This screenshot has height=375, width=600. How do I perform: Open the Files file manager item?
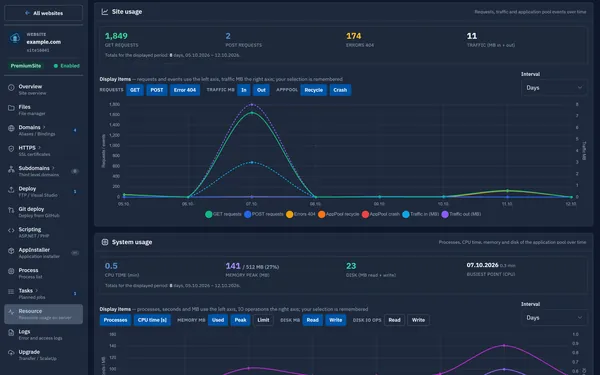coord(44,110)
